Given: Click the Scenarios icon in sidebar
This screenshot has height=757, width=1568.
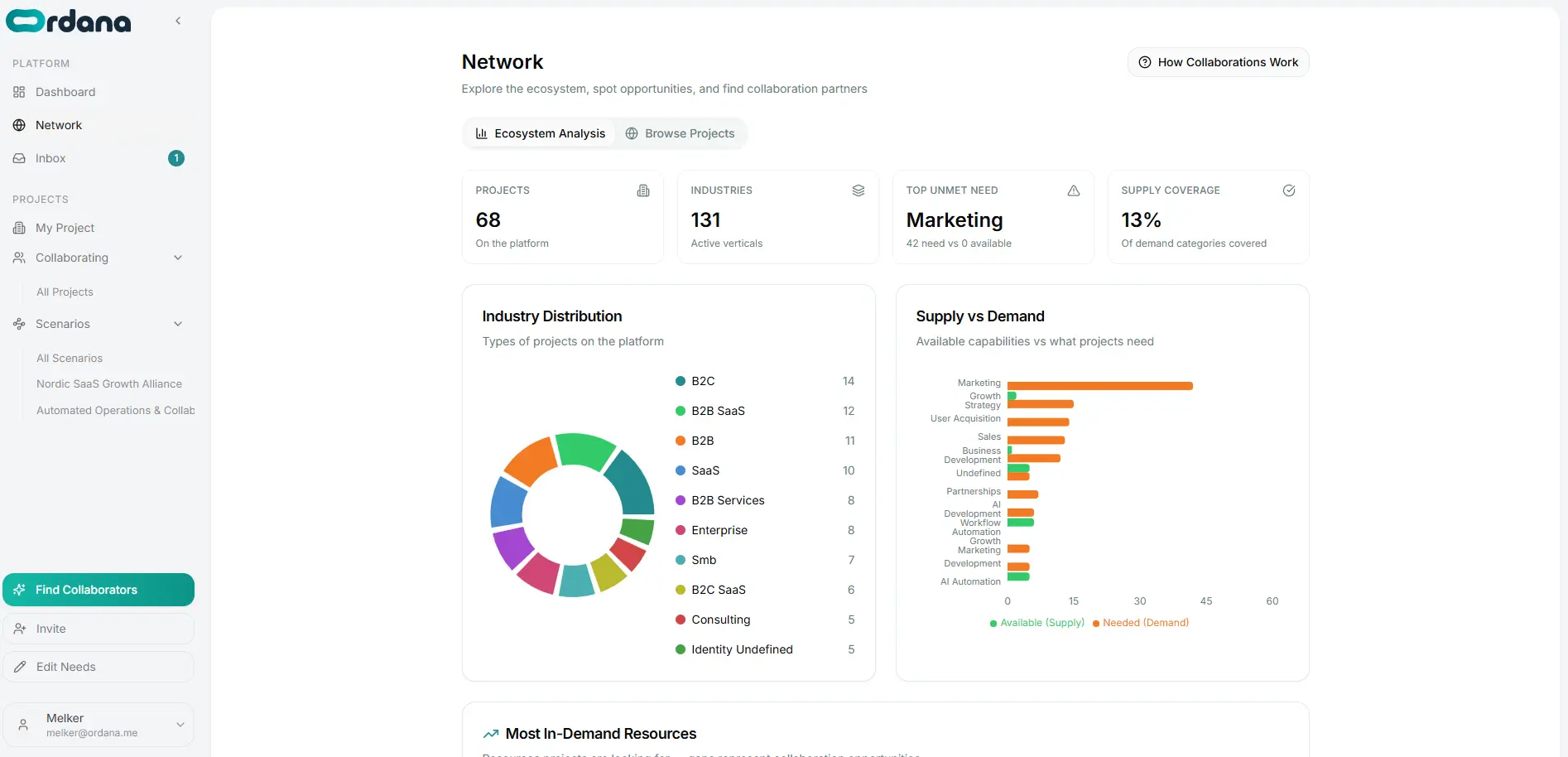Looking at the screenshot, I should click(x=19, y=324).
